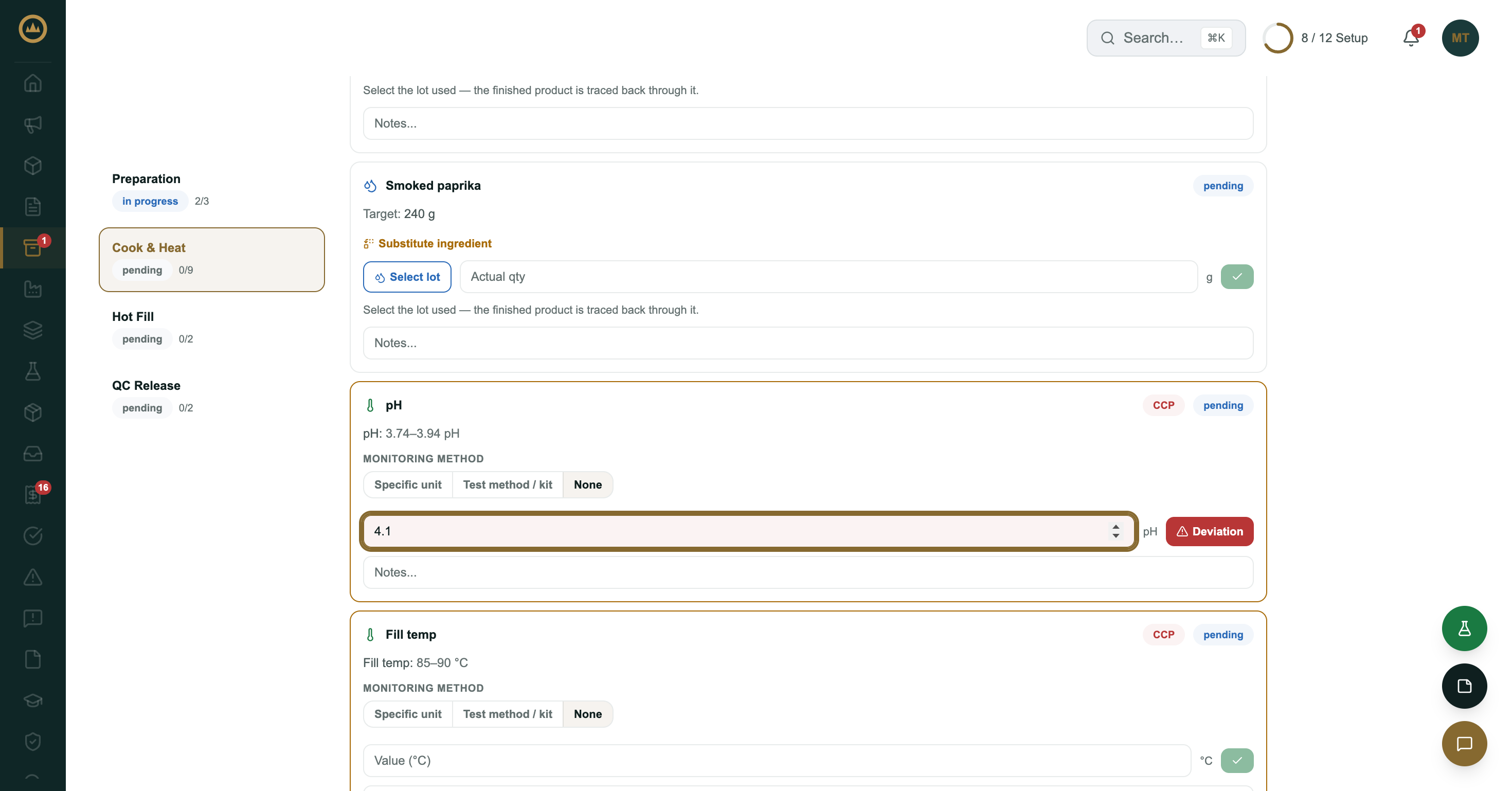Open the shield check icon in sidebar
Image resolution: width=1512 pixels, height=791 pixels.
coord(33,742)
